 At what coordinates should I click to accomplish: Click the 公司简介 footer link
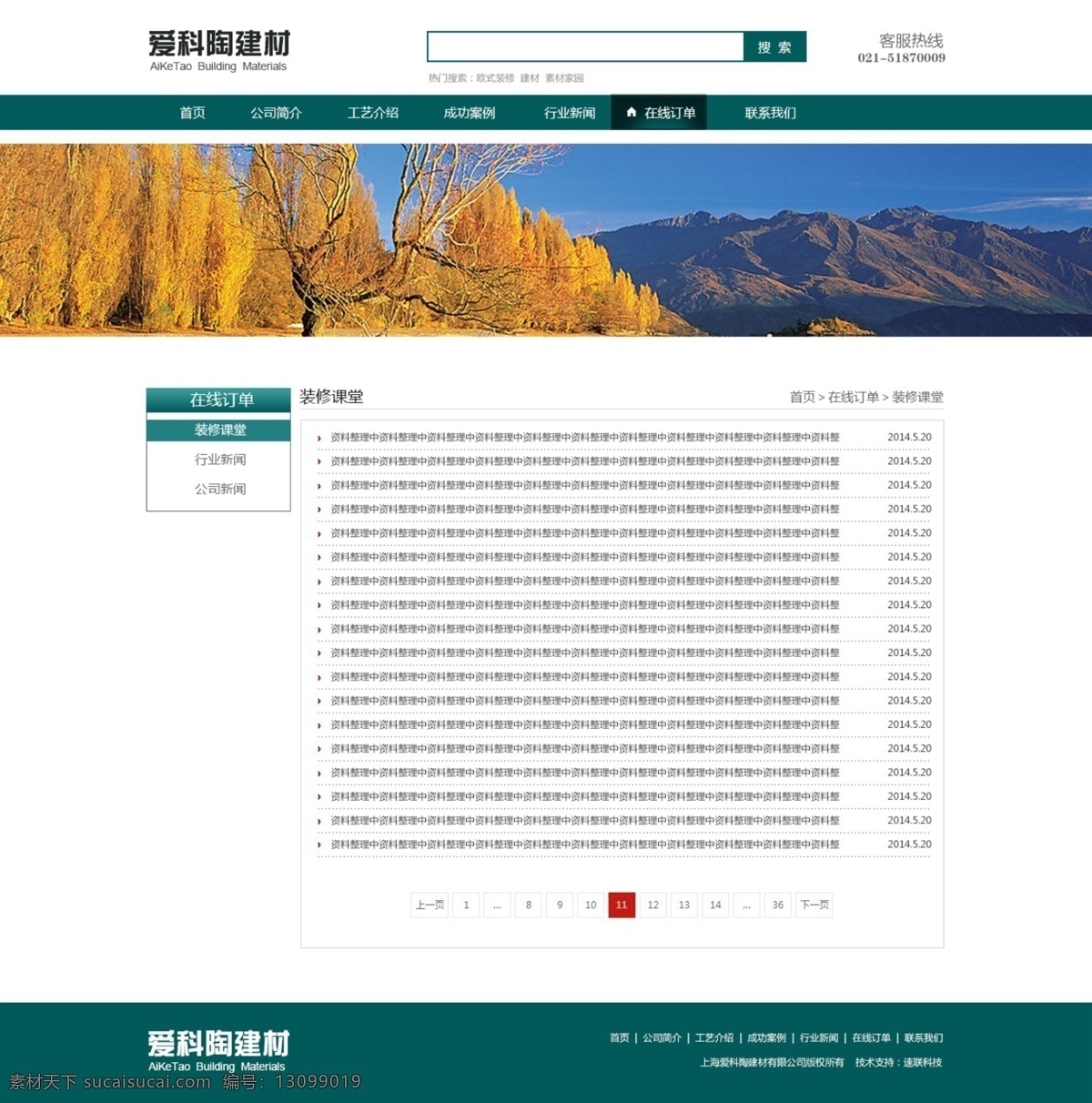(x=662, y=1037)
